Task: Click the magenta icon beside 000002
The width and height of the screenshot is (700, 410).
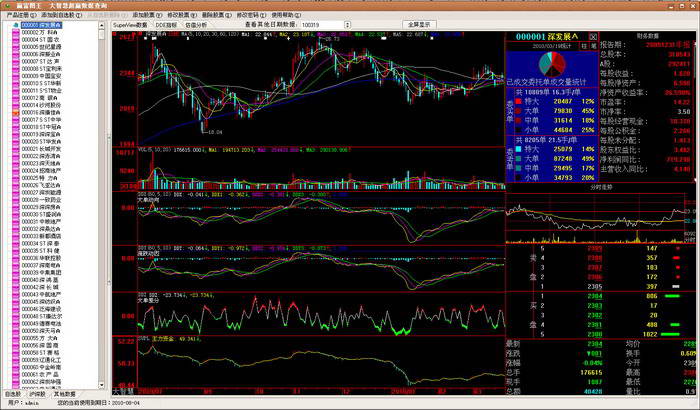Action: click(16, 33)
